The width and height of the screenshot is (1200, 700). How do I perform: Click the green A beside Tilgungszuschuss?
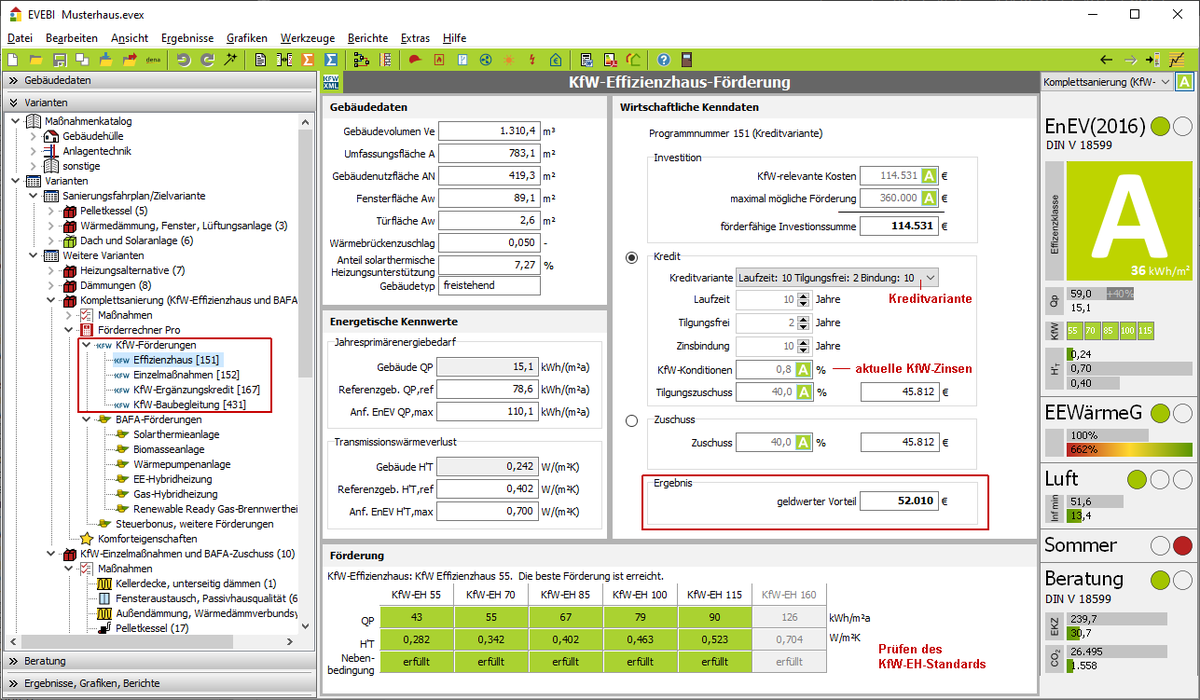802,392
